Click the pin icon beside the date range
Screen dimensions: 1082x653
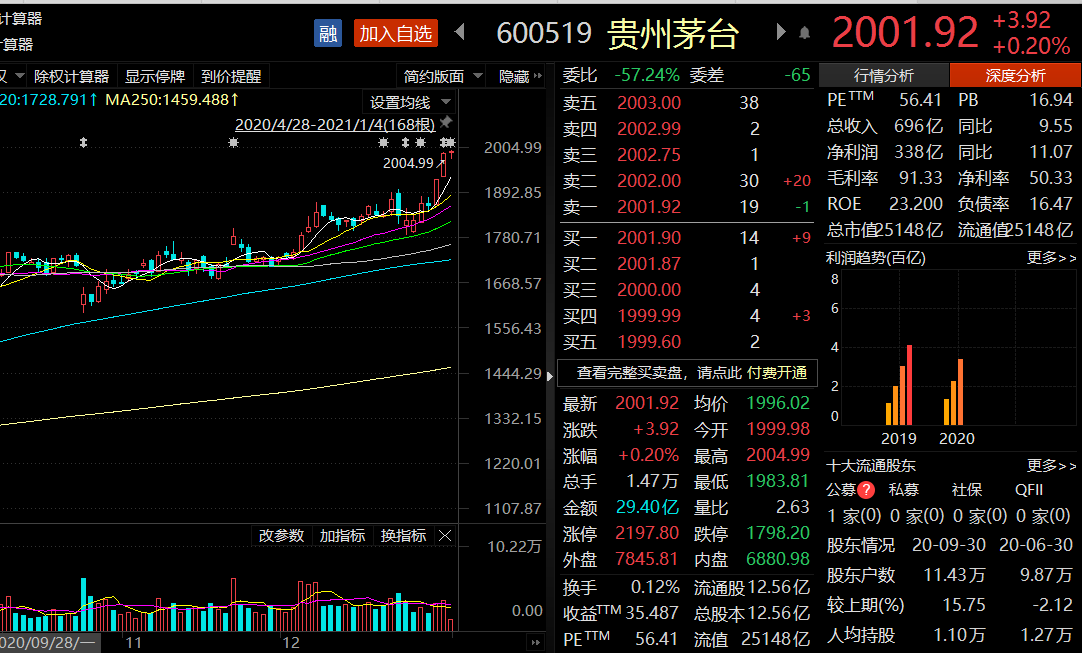pyautogui.click(x=446, y=123)
